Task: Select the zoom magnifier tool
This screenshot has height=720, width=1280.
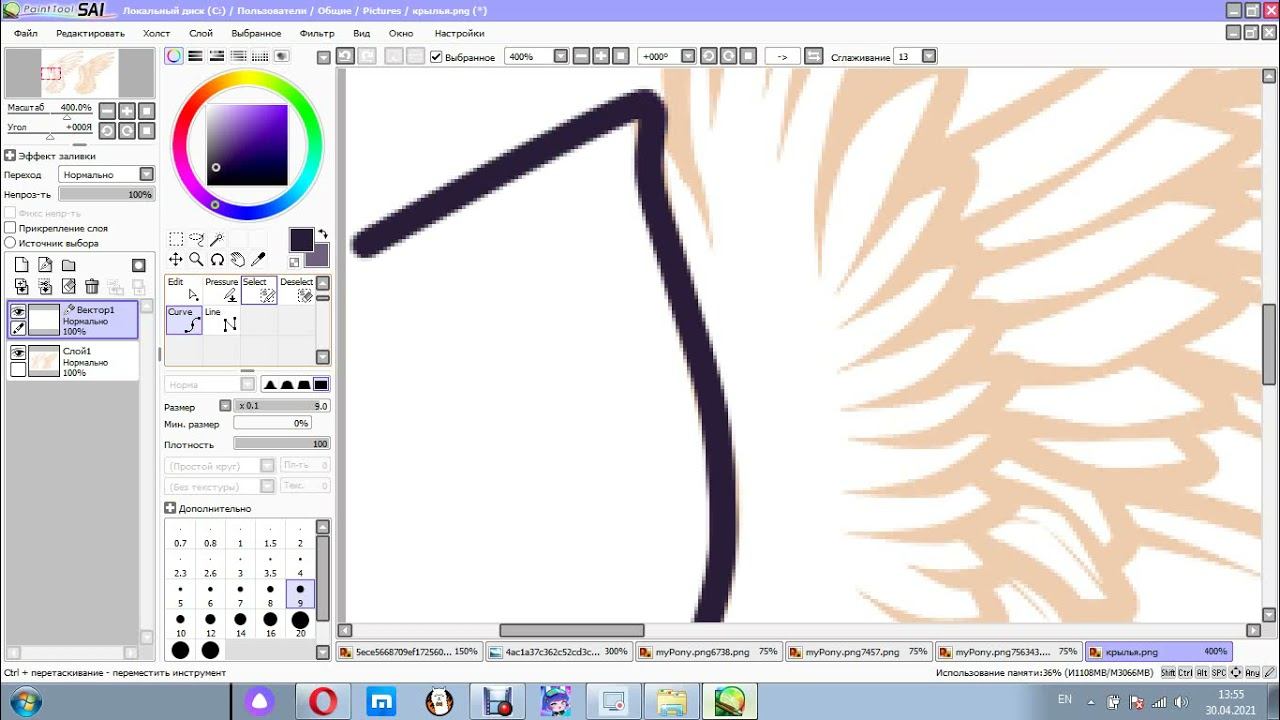Action: (x=196, y=259)
